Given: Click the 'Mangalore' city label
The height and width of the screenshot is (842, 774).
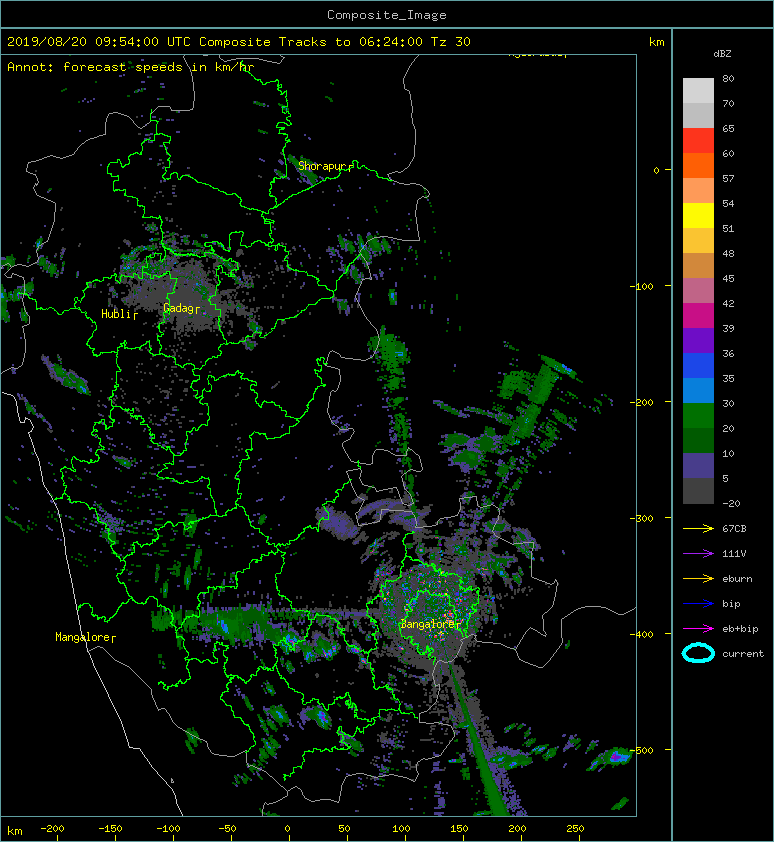Looking at the screenshot, I should point(82,637).
